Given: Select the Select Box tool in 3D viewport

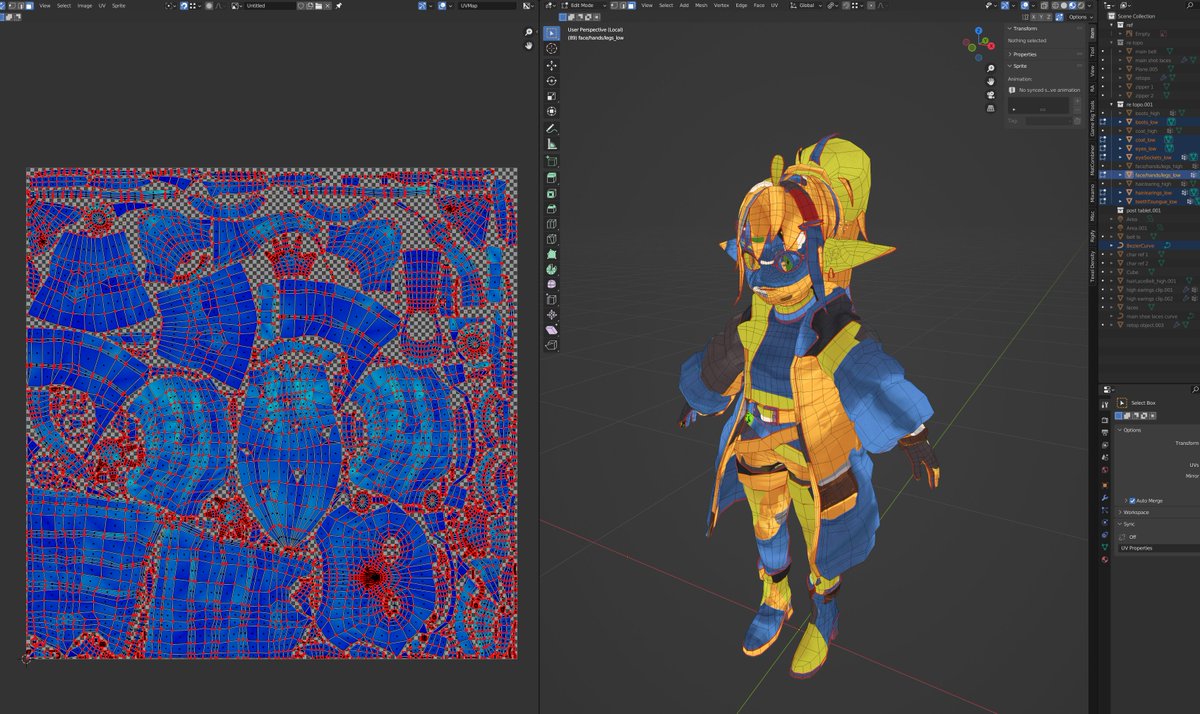Looking at the screenshot, I should coord(551,33).
